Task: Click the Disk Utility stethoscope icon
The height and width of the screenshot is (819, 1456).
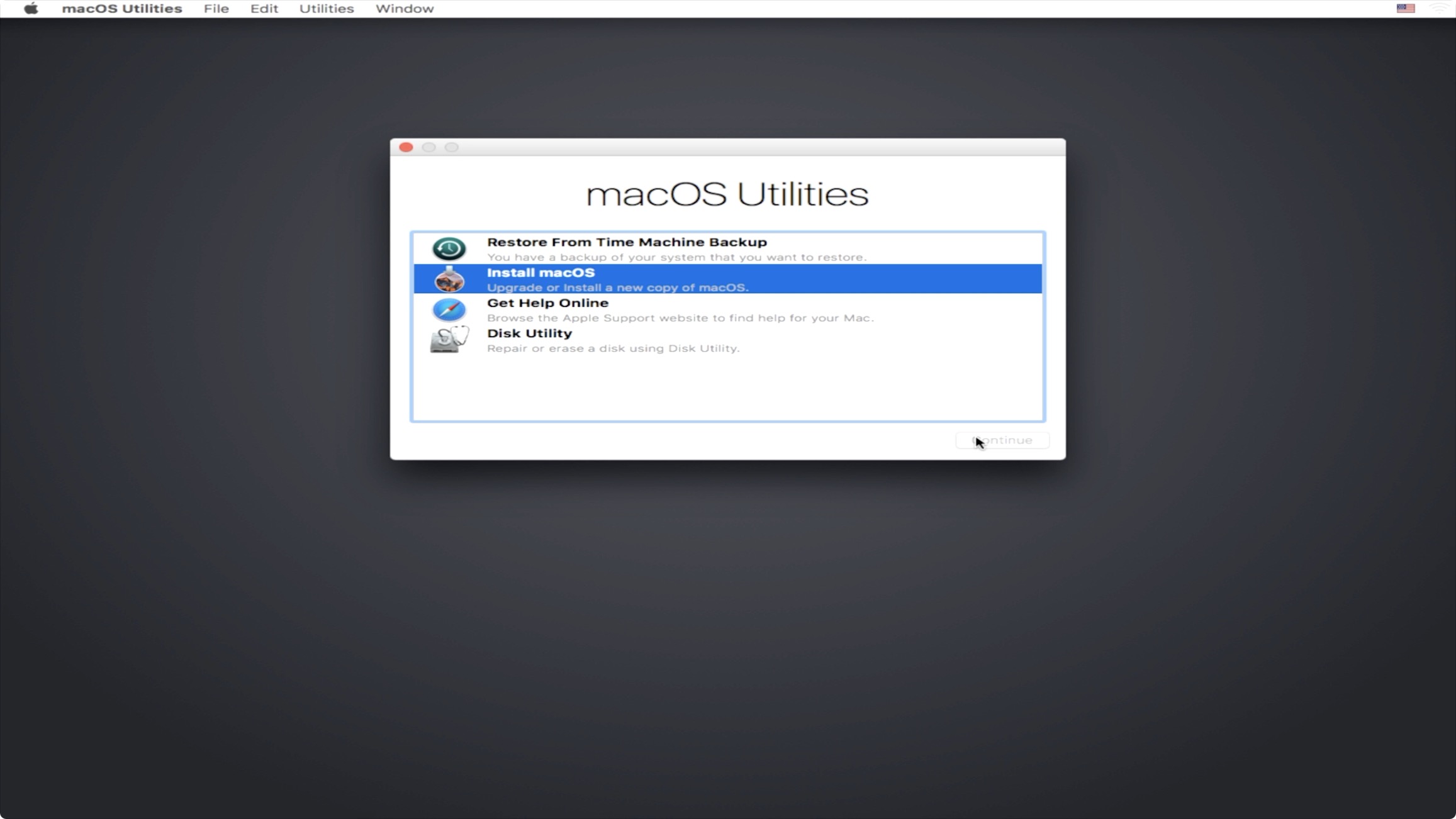Action: pos(449,340)
